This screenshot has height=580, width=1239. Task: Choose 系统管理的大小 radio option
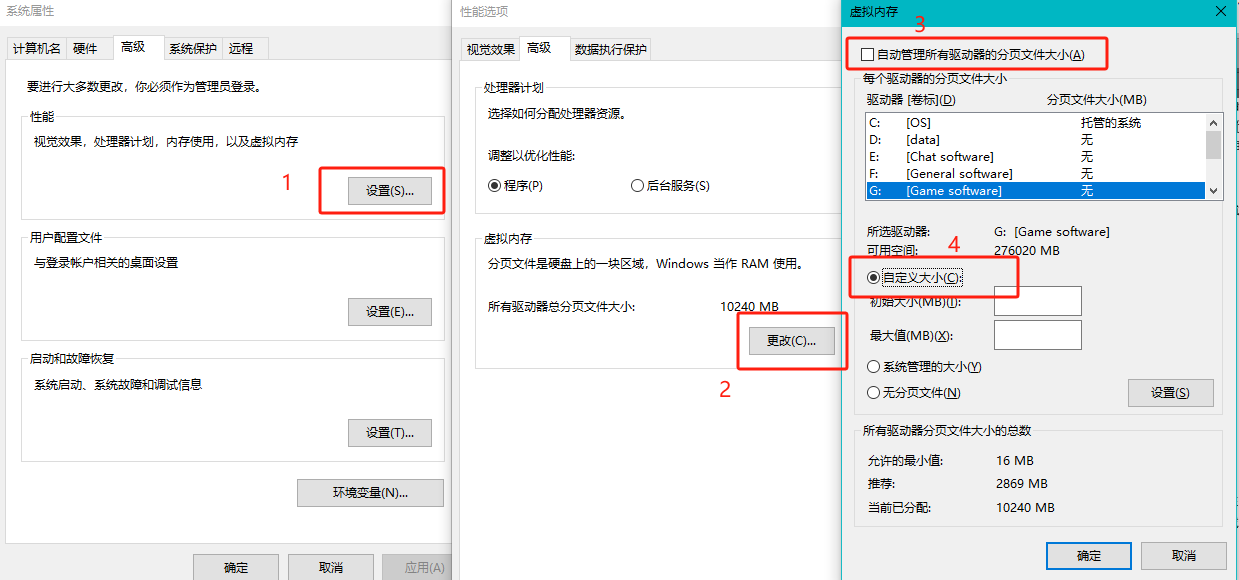point(874,367)
